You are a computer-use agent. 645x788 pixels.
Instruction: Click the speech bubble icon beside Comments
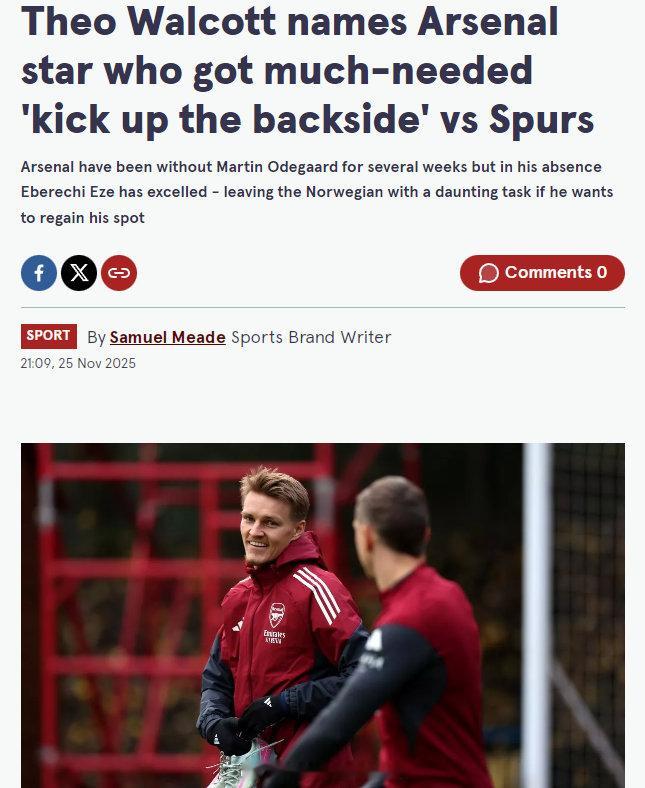[489, 273]
